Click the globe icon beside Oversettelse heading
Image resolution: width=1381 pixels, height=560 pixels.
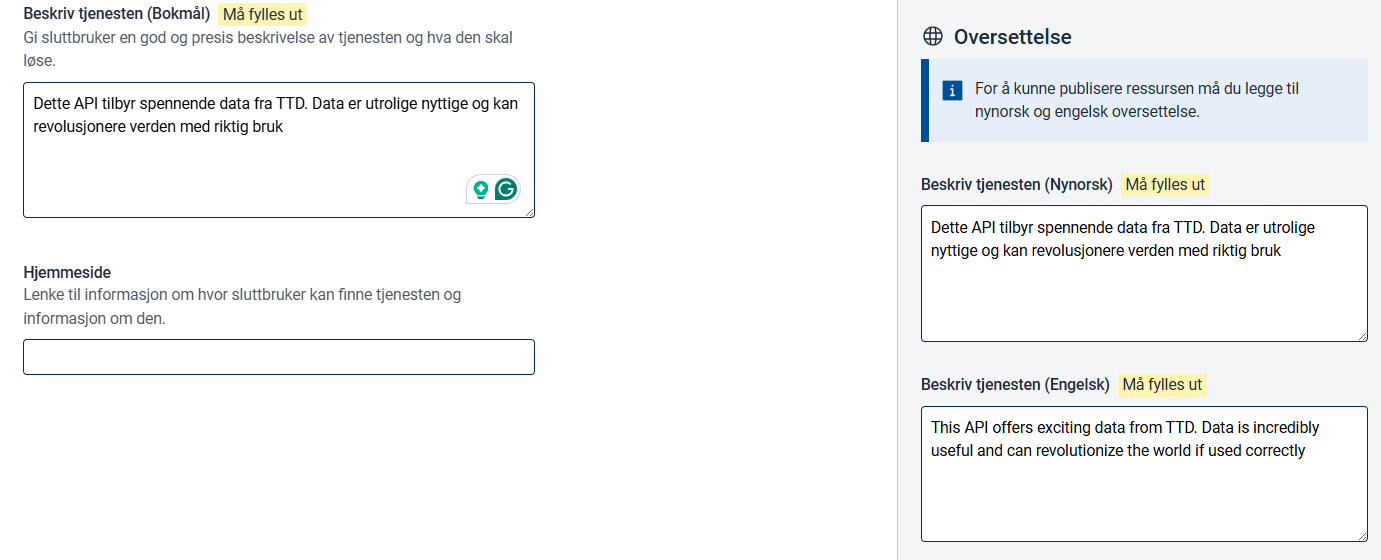(932, 37)
